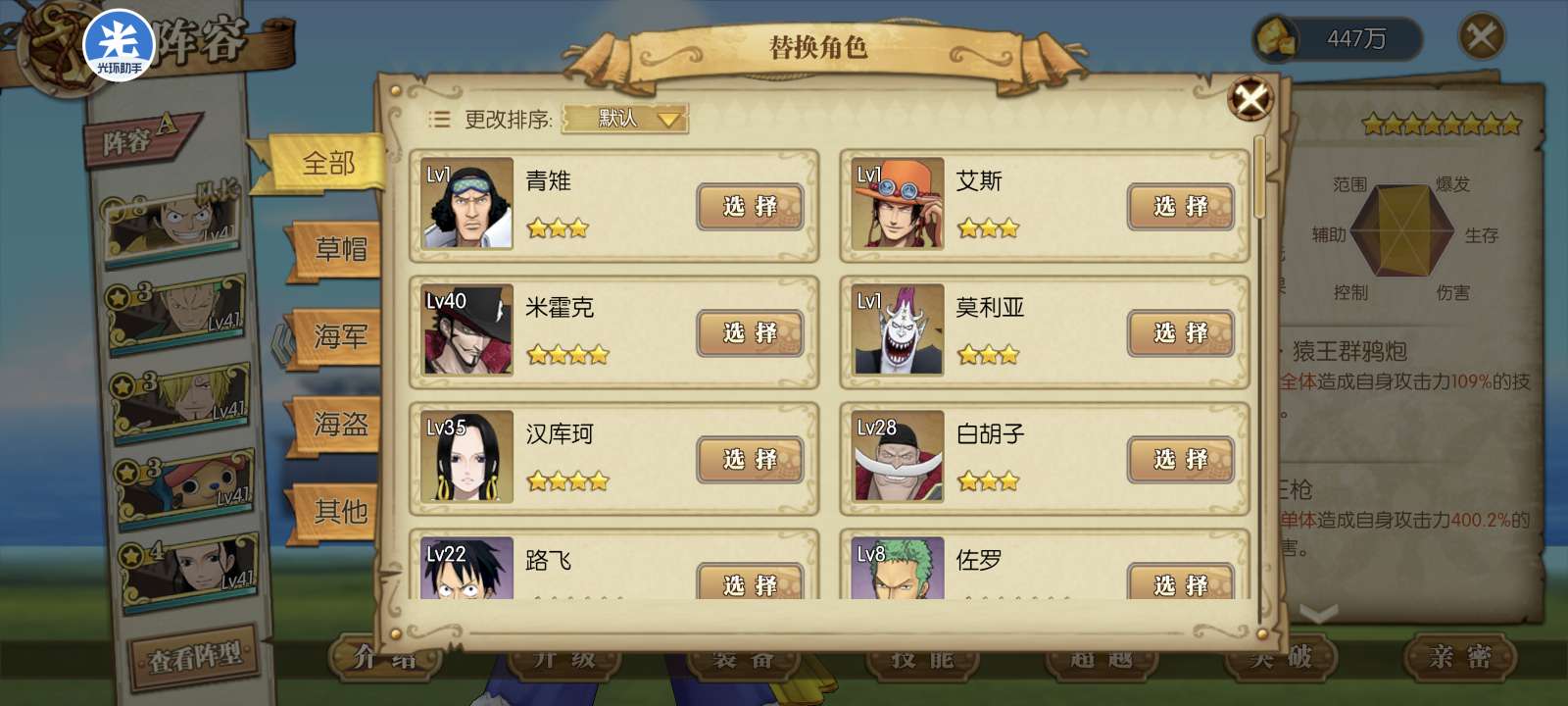Click the gold ingot currency icon

click(x=1278, y=39)
